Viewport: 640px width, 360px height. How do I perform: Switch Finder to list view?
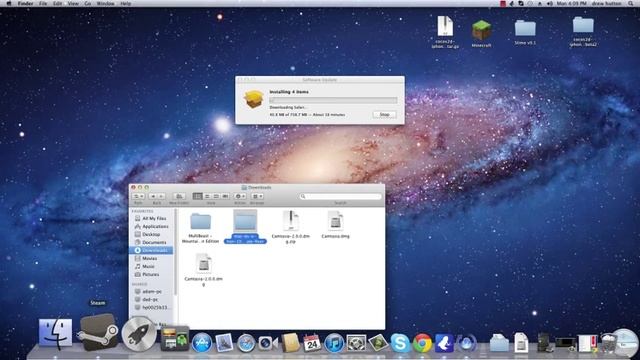(207, 196)
